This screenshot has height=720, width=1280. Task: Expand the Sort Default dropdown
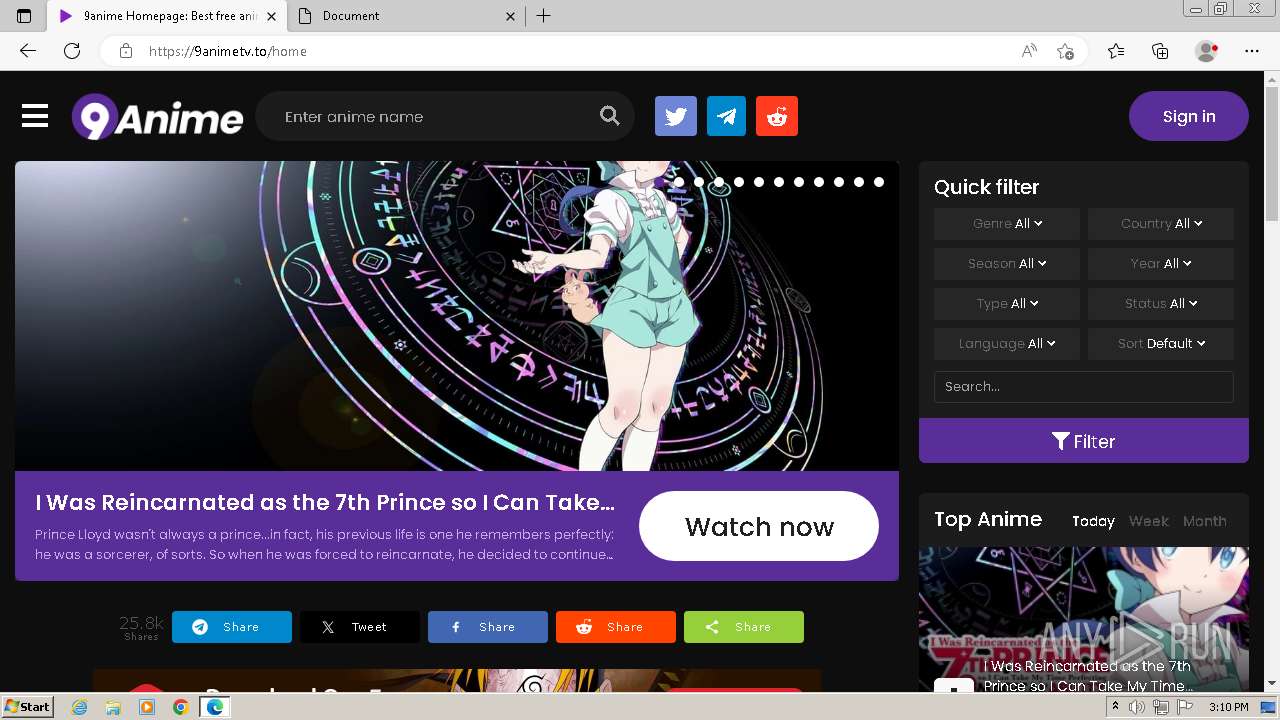click(x=1161, y=344)
